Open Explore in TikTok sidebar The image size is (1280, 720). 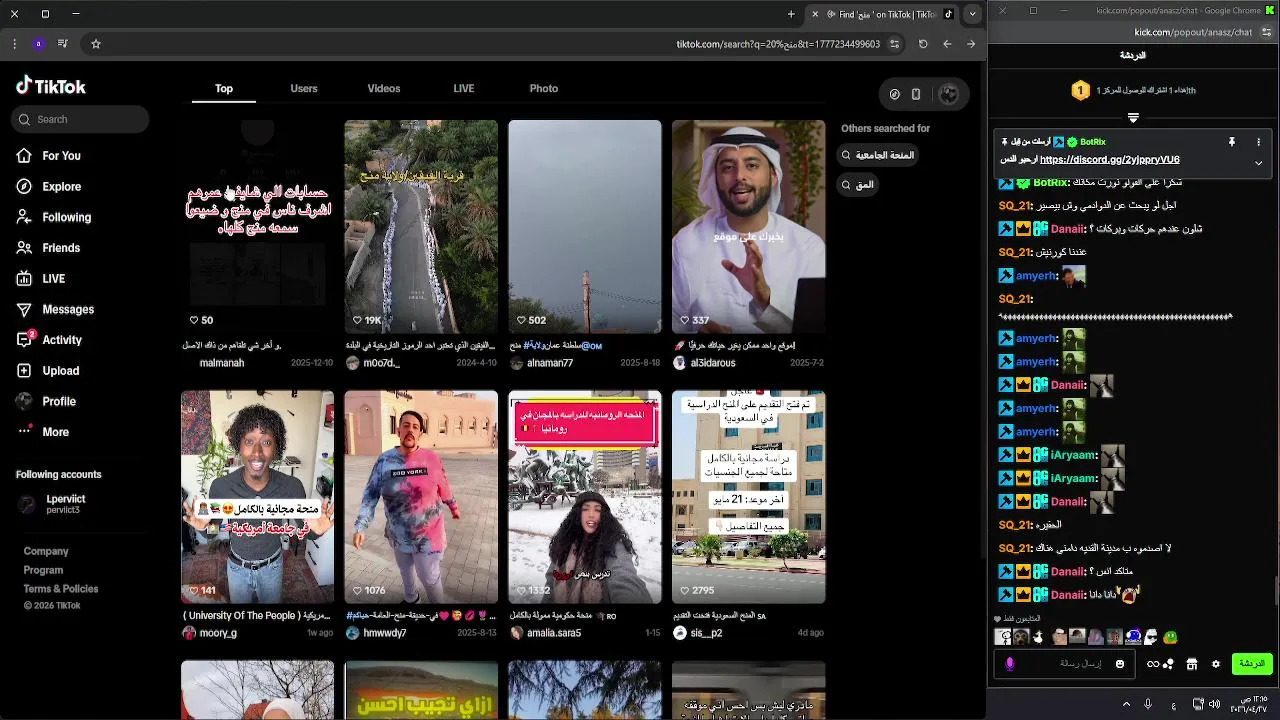tap(48, 187)
